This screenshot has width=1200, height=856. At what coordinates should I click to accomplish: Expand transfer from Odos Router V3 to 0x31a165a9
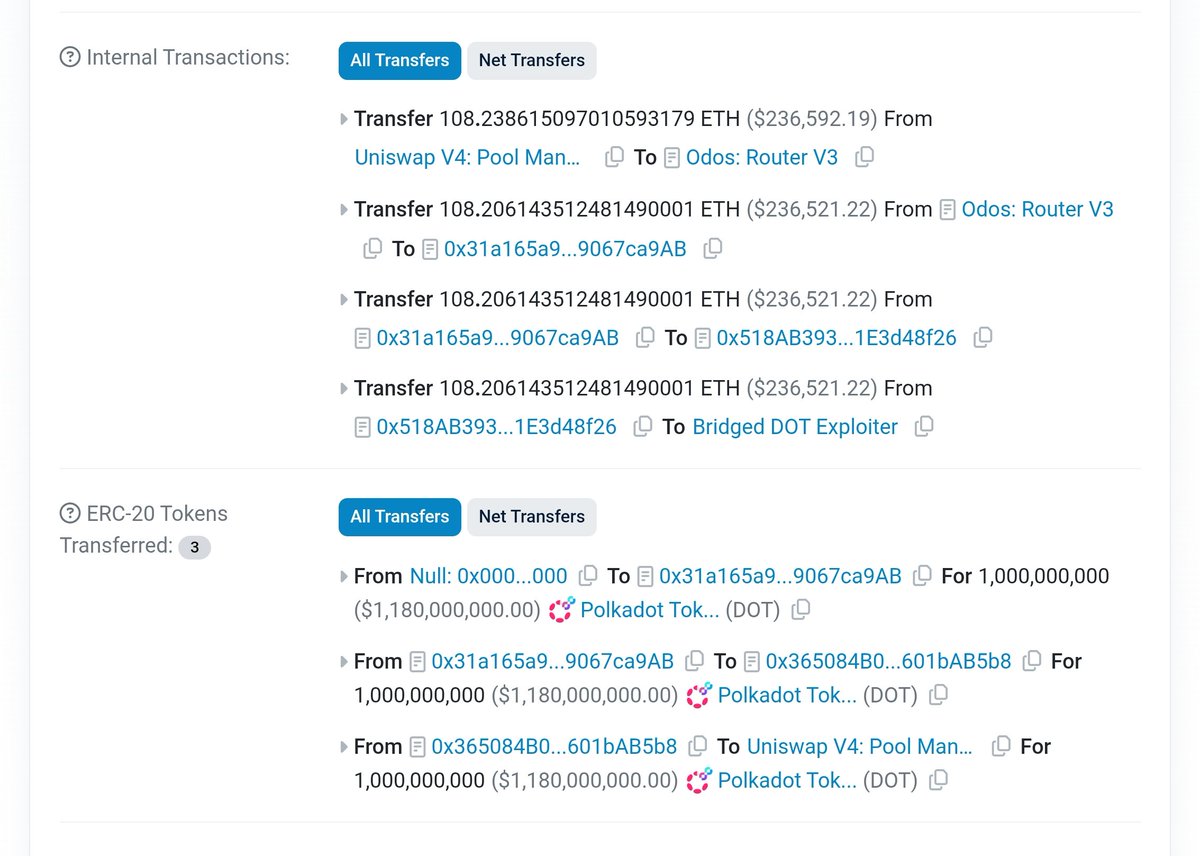pos(345,210)
